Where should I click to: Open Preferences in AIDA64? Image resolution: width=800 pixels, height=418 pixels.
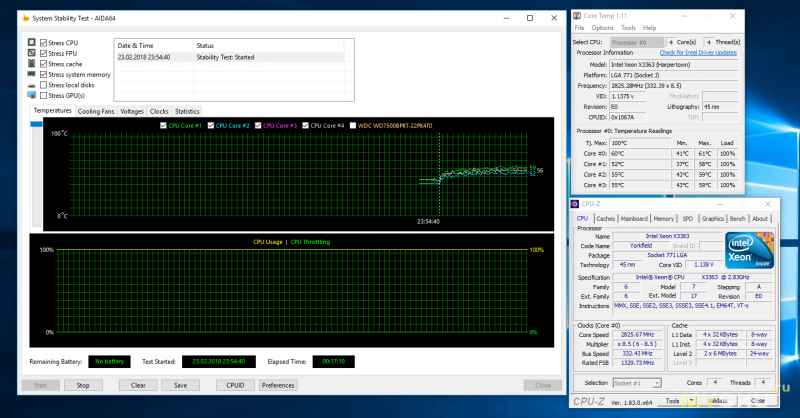coord(278,385)
